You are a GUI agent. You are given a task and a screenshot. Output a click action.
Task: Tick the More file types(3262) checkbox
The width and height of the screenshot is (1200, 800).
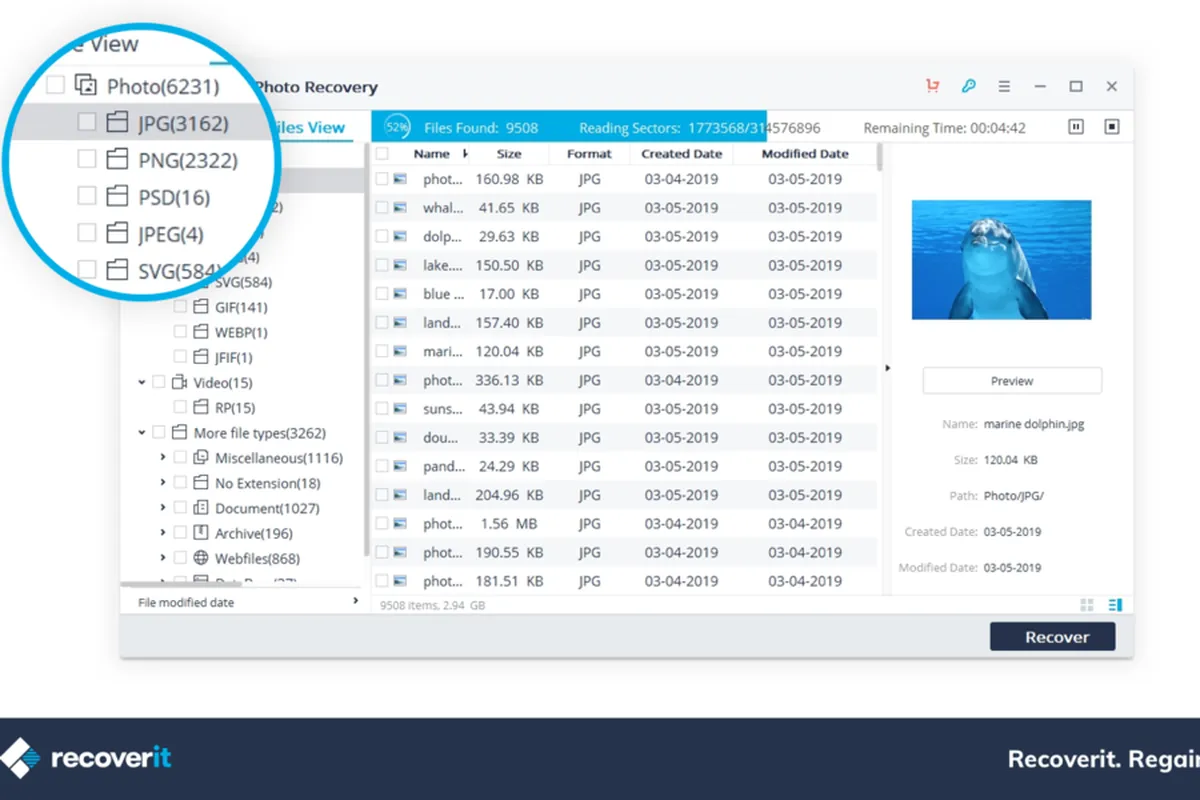click(x=159, y=433)
